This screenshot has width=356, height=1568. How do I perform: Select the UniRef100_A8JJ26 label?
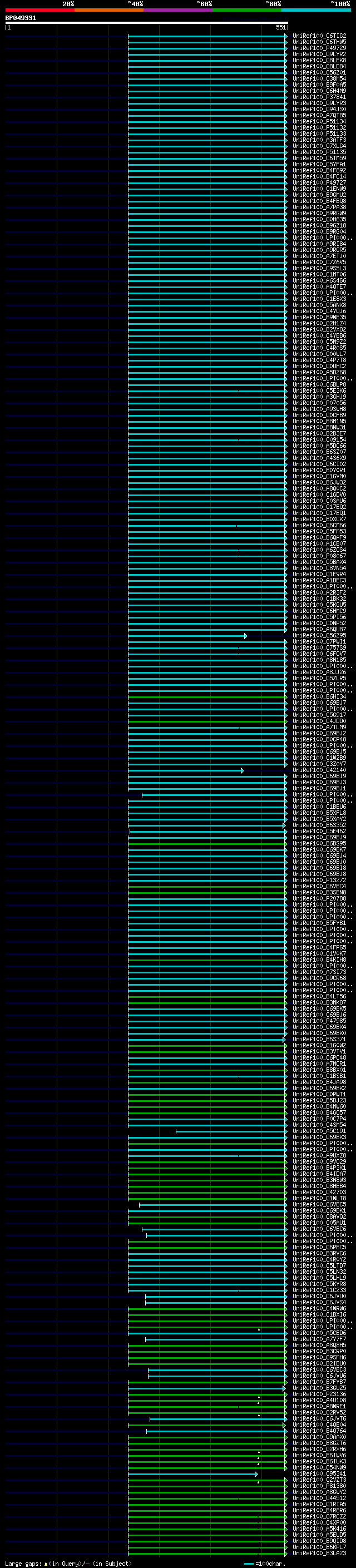319,672
